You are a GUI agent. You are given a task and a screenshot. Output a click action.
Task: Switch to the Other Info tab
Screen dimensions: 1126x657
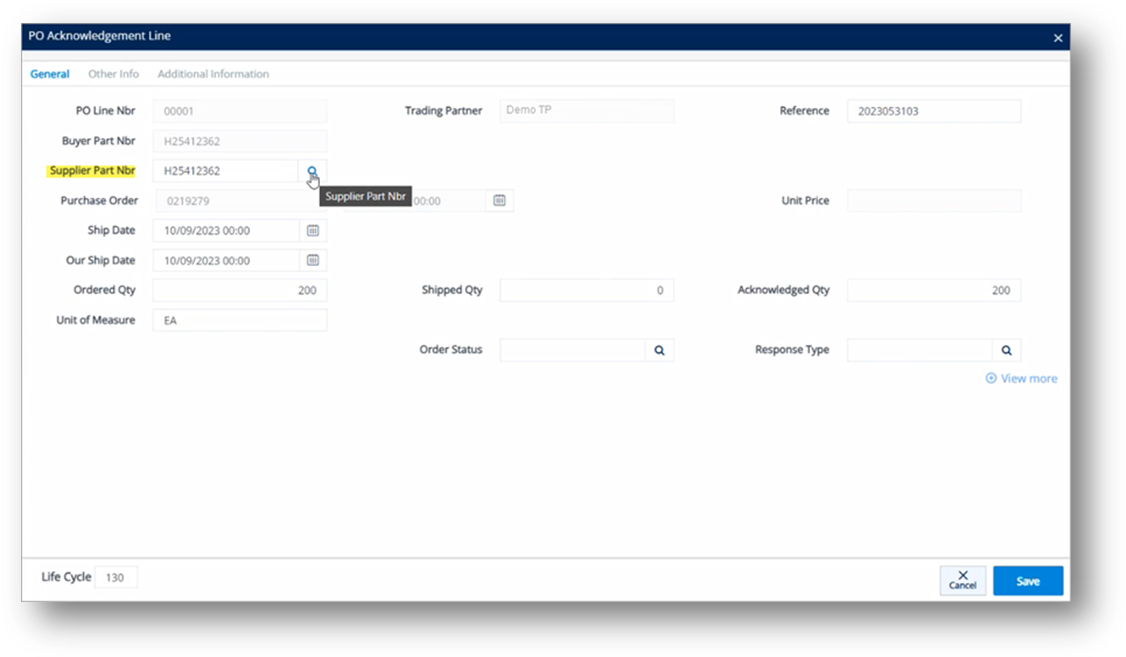click(113, 74)
